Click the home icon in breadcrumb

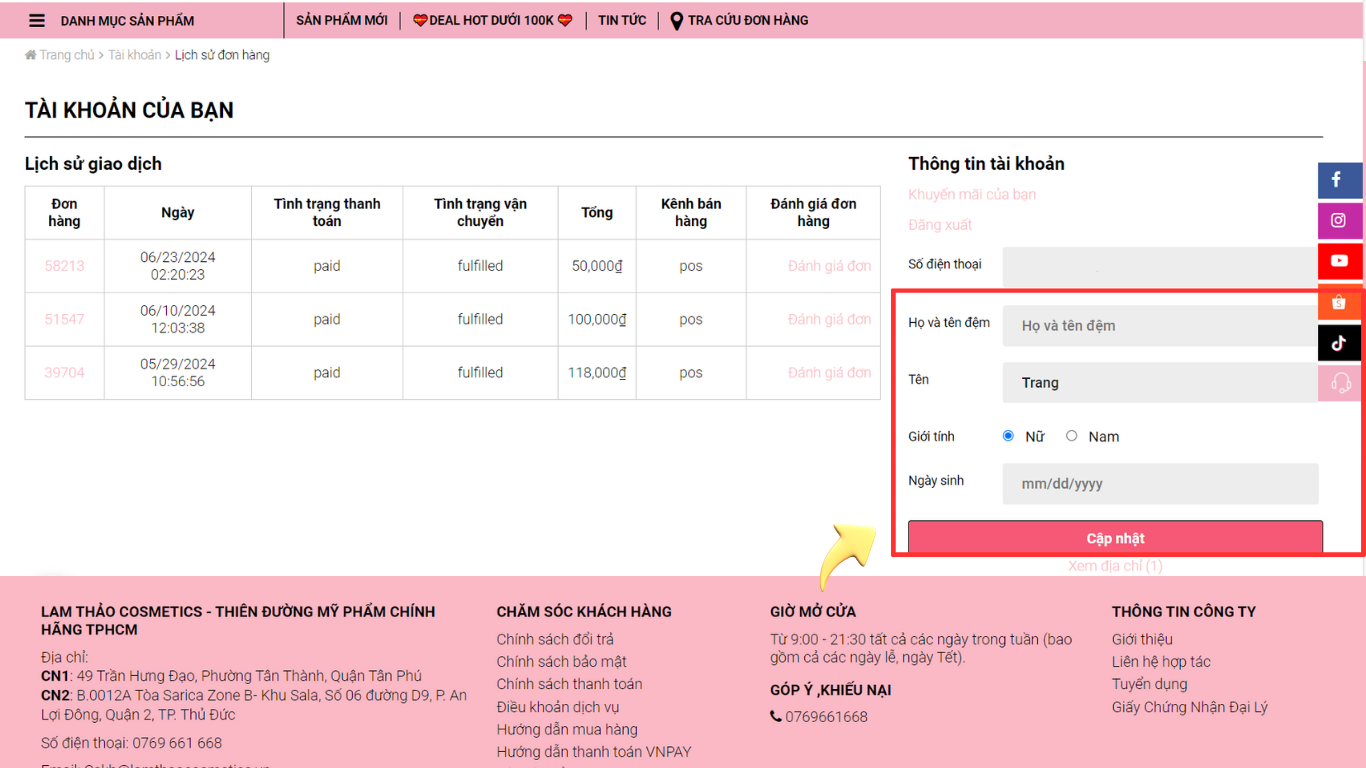31,55
